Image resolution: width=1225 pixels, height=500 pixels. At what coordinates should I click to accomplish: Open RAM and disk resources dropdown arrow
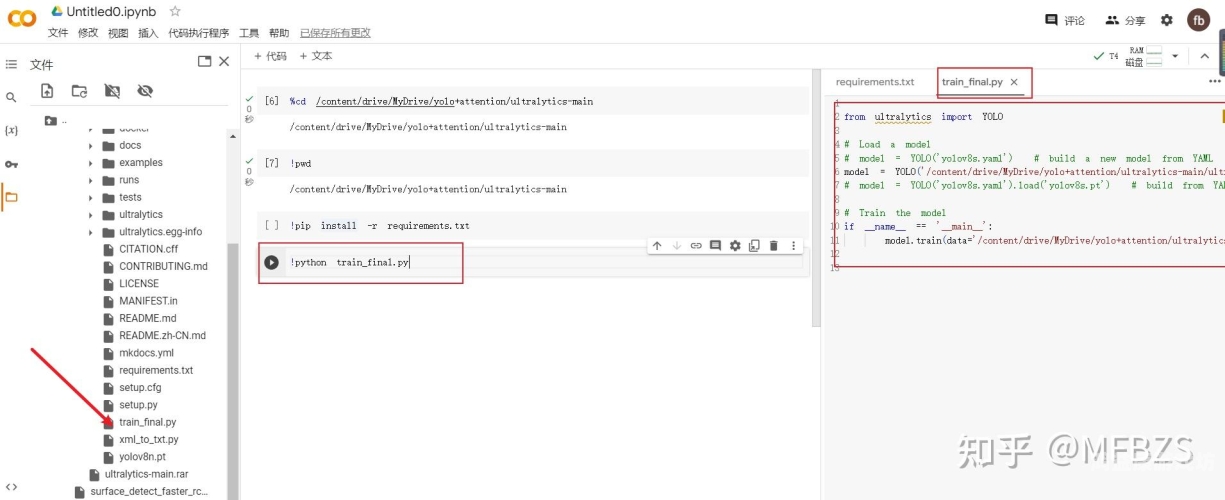tap(1175, 56)
